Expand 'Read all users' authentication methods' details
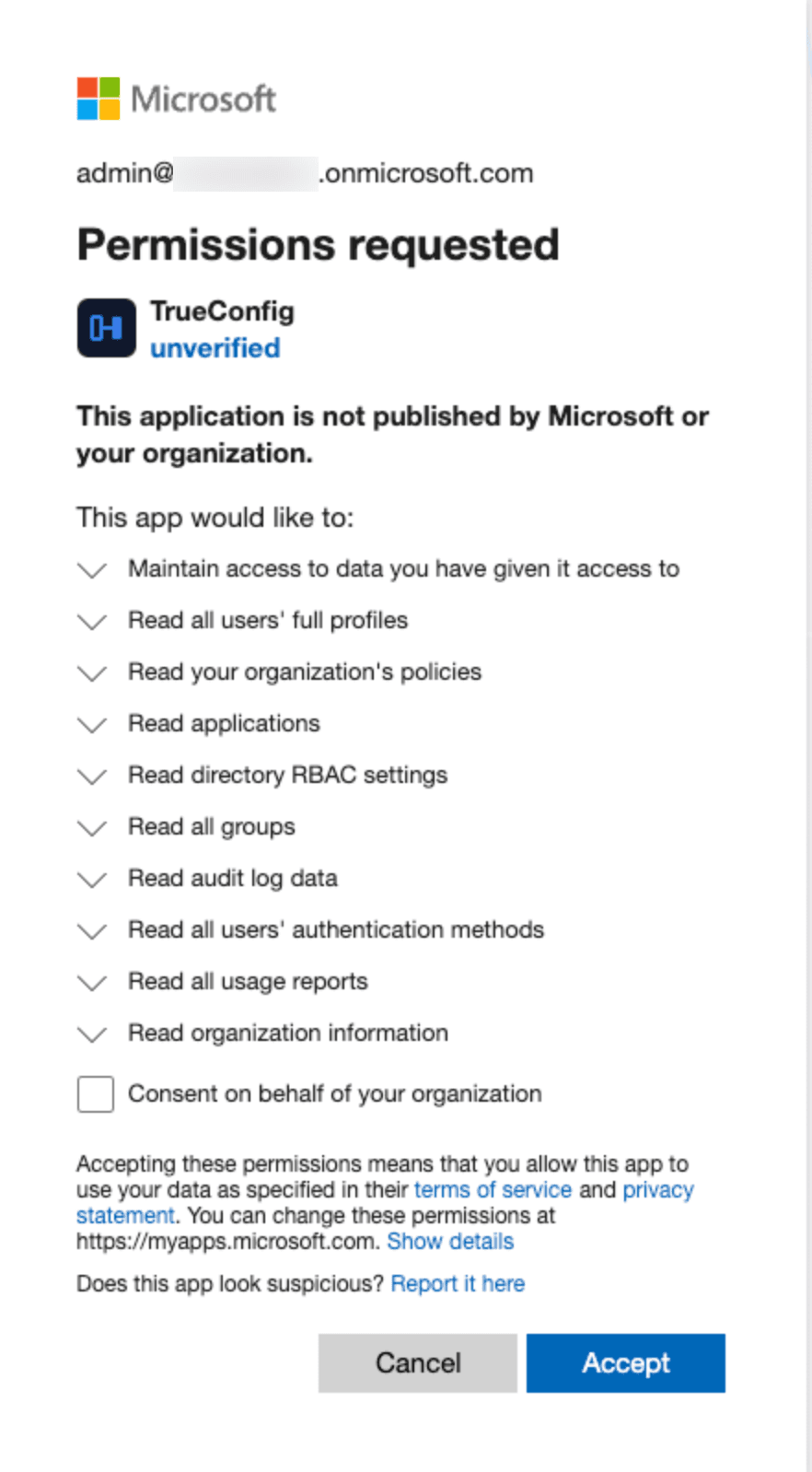This screenshot has width=812, height=1472. click(91, 931)
